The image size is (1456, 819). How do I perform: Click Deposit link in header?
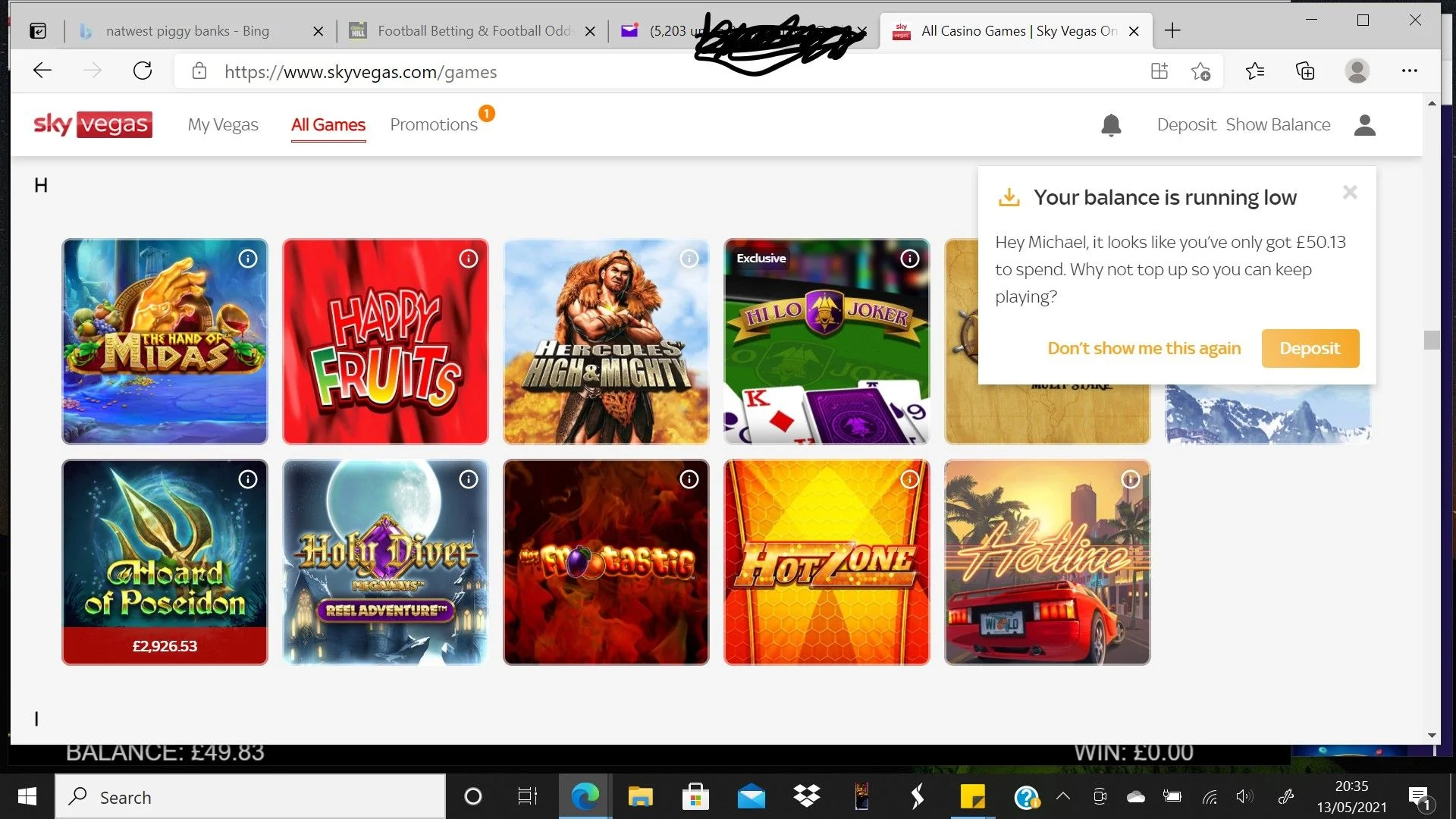pos(1186,125)
